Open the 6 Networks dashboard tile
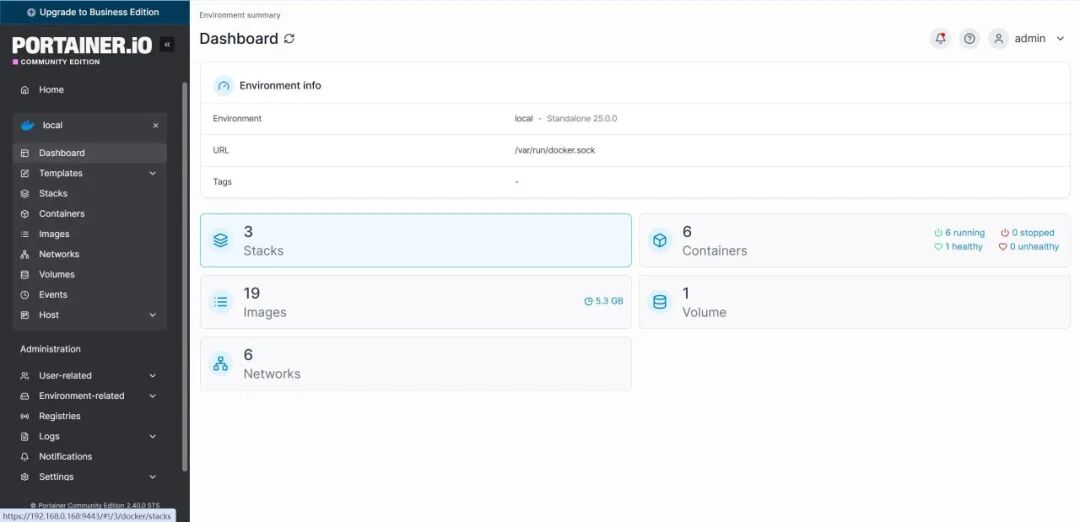 [415, 364]
